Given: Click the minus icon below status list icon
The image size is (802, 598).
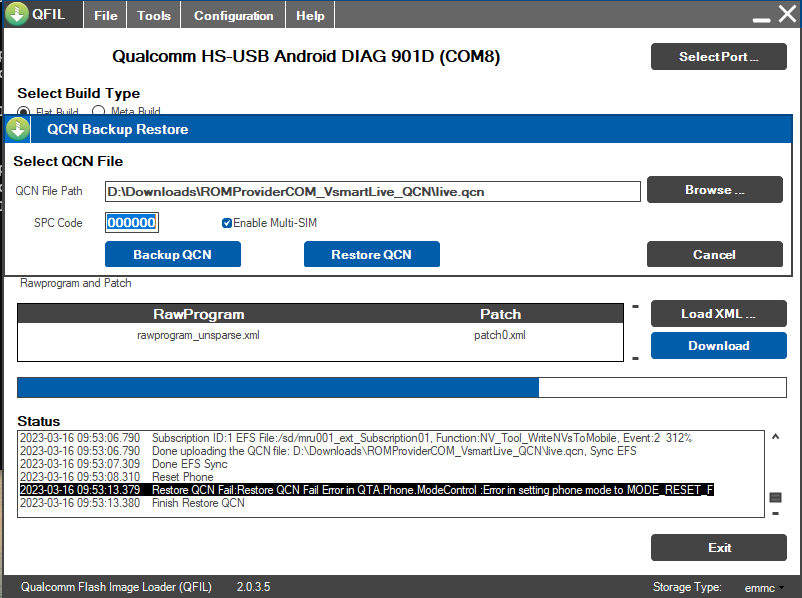Looking at the screenshot, I should [x=775, y=514].
